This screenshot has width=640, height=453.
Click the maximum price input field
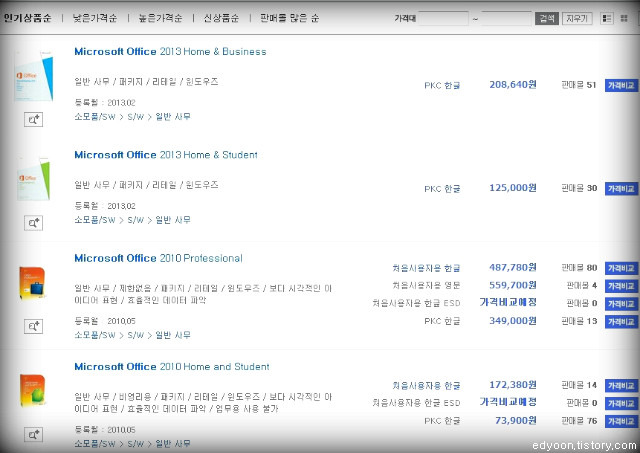click(x=507, y=18)
